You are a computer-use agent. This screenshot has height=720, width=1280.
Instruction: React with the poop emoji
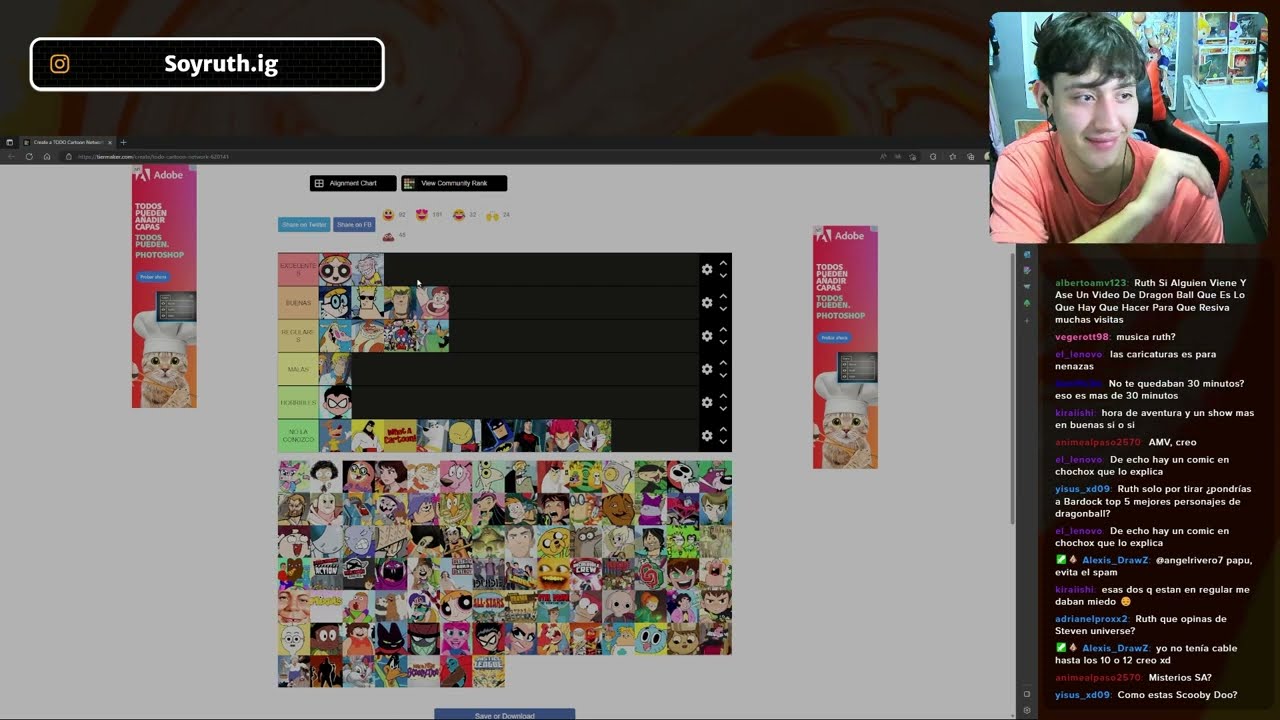388,236
